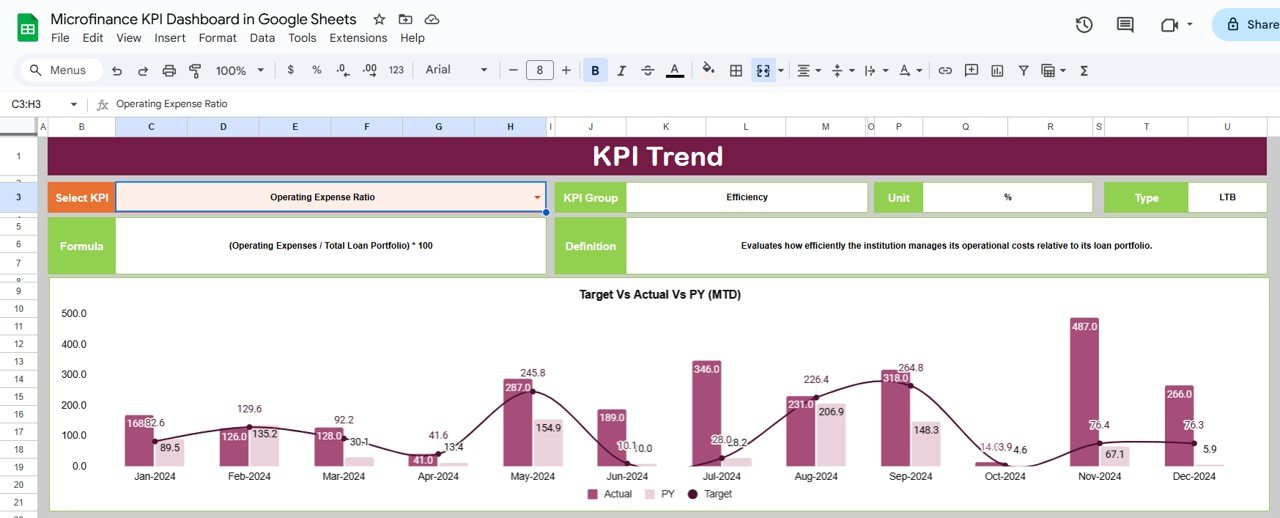
Task: Insert a comment
Action: [971, 70]
